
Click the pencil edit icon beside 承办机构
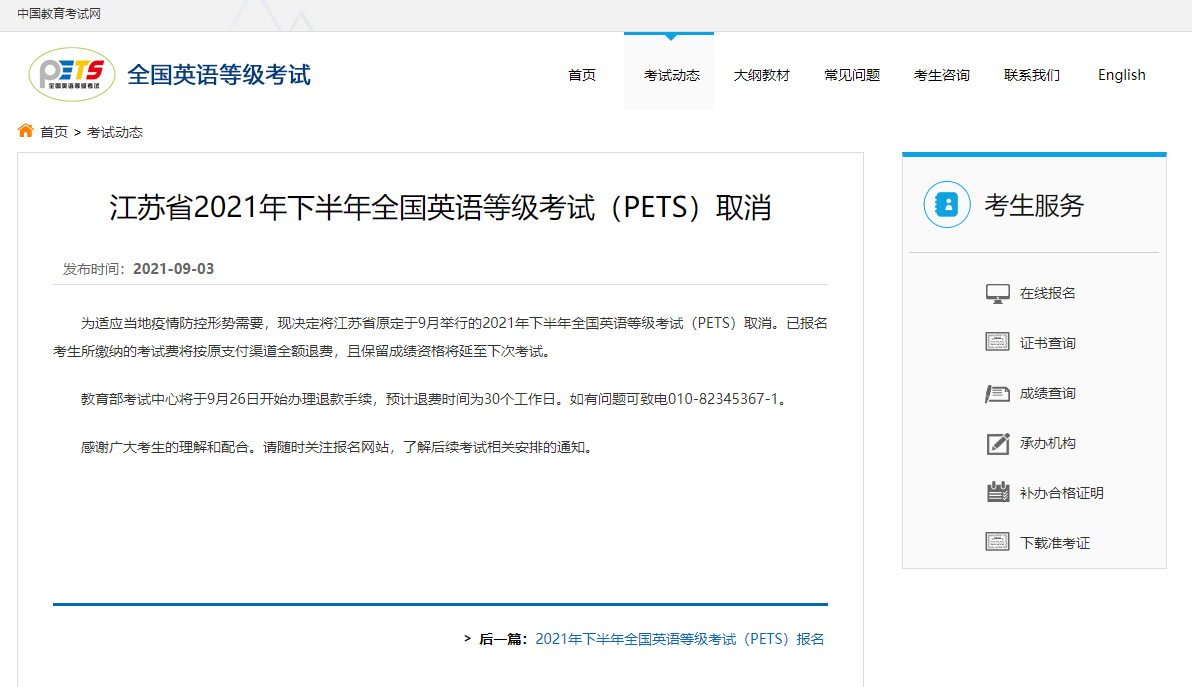point(997,443)
